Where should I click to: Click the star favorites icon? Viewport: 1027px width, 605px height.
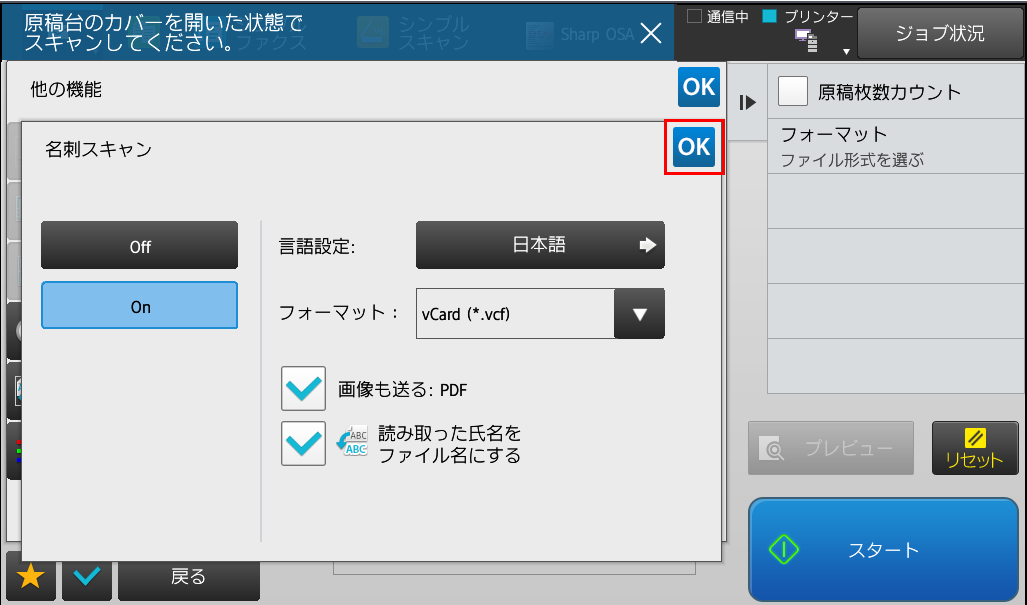click(x=31, y=576)
